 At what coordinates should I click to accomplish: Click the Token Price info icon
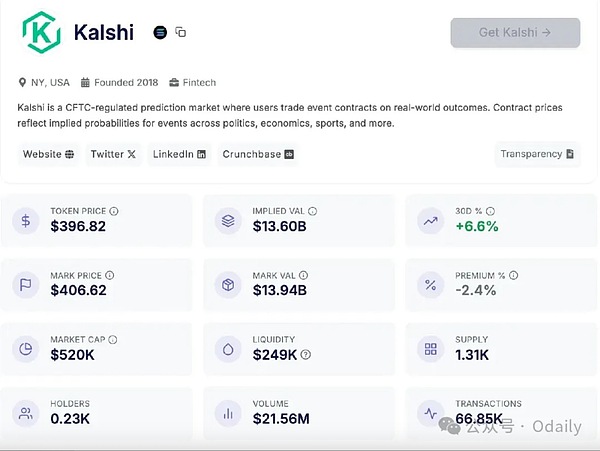tap(114, 211)
